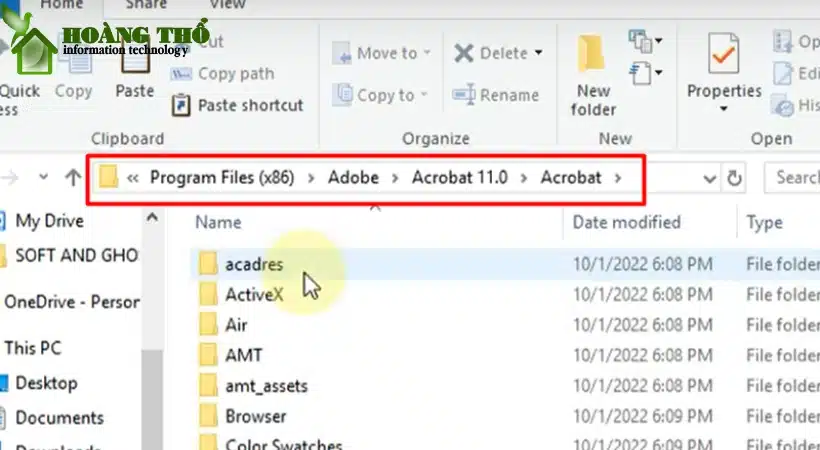This screenshot has height=450, width=820.
Task: Expand the Properties dropdown arrow
Action: point(724,109)
